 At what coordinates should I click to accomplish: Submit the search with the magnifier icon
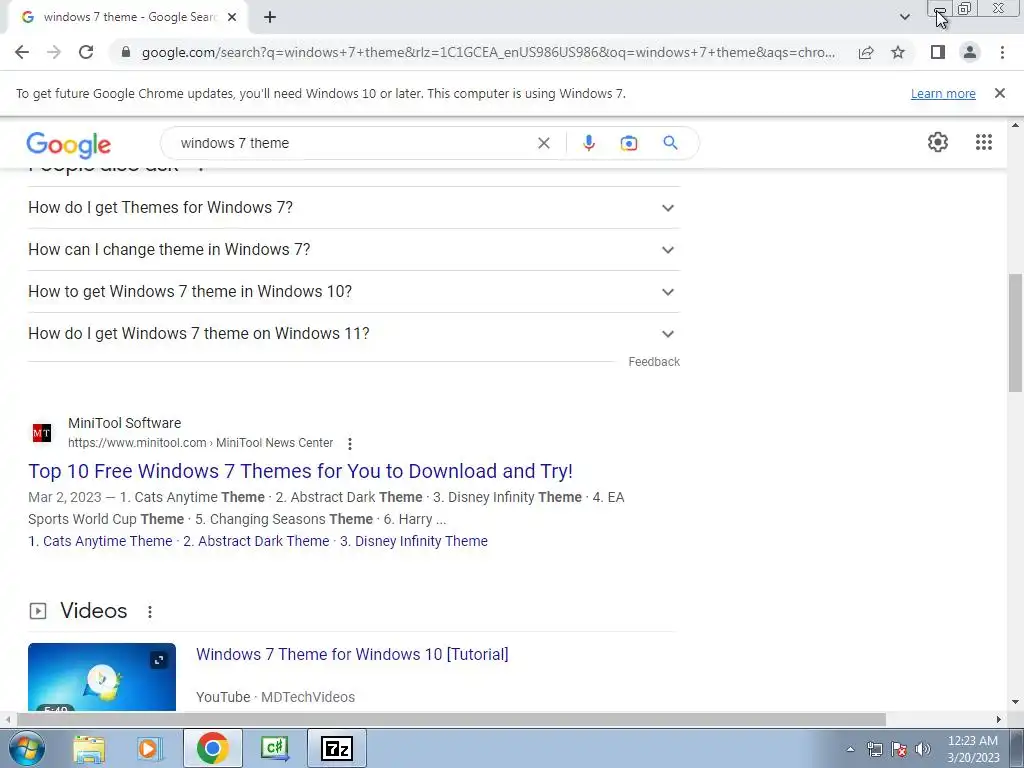point(670,143)
